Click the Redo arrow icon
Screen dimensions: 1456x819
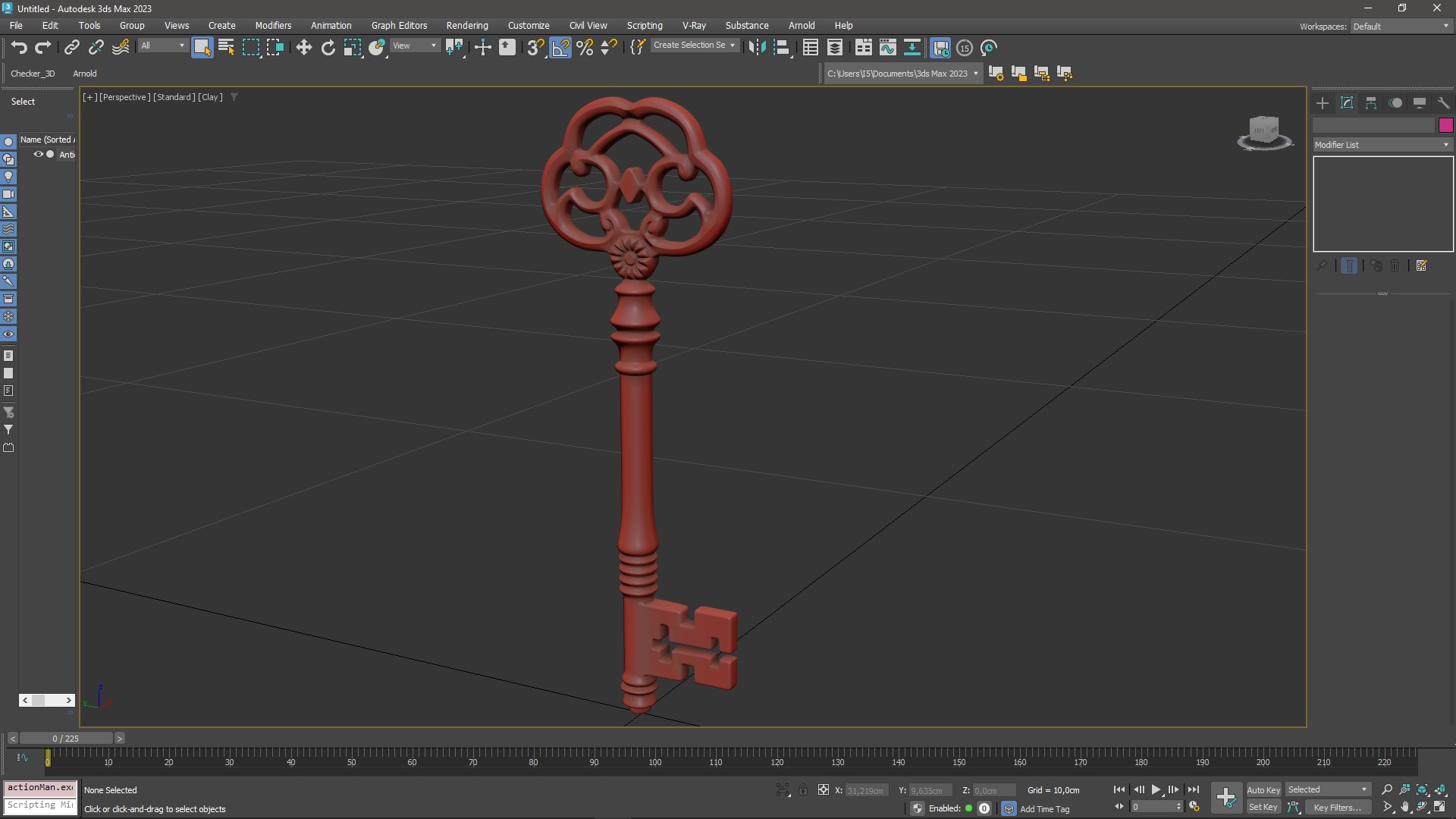pyautogui.click(x=43, y=48)
